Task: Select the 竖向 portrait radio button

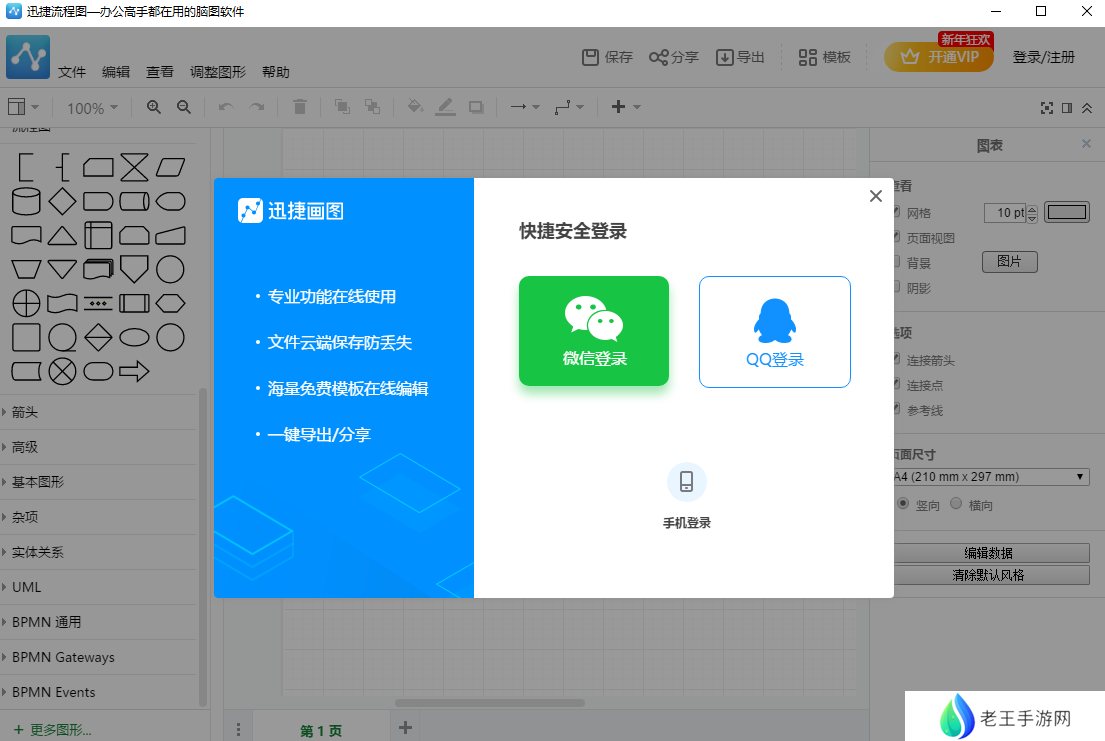Action: (x=903, y=503)
